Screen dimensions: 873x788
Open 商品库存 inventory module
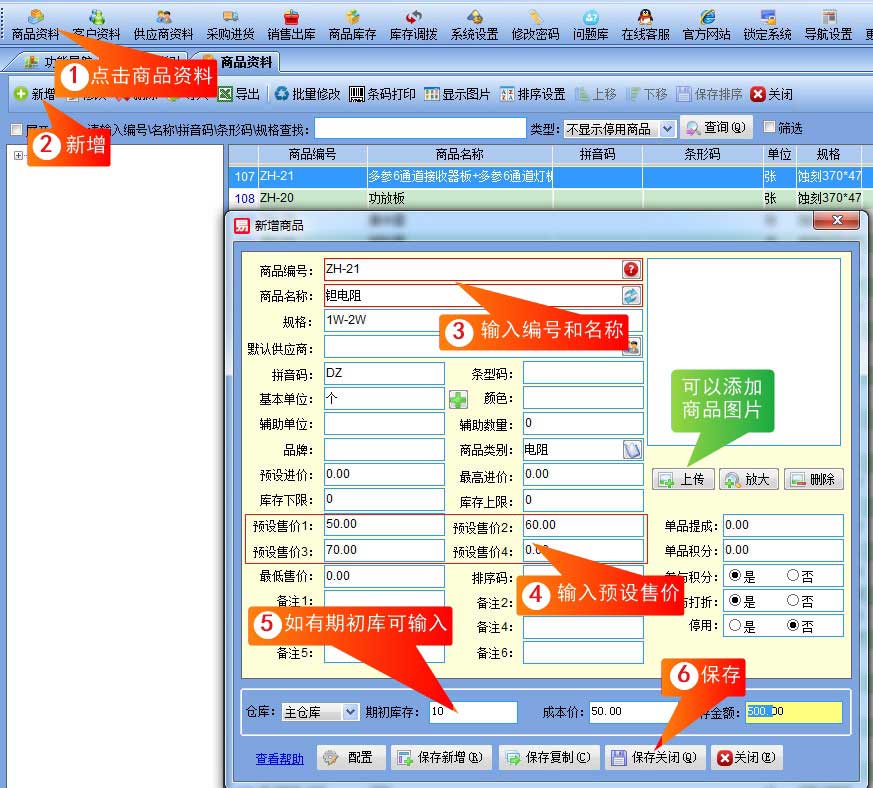point(352,26)
